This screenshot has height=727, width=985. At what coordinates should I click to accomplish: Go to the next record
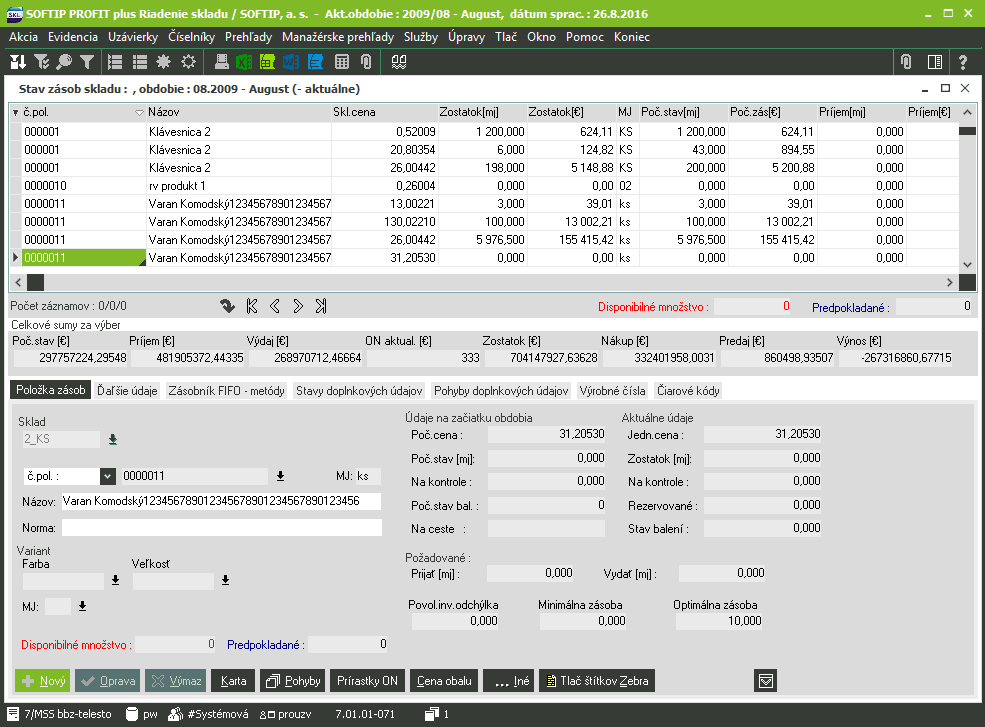coord(298,306)
